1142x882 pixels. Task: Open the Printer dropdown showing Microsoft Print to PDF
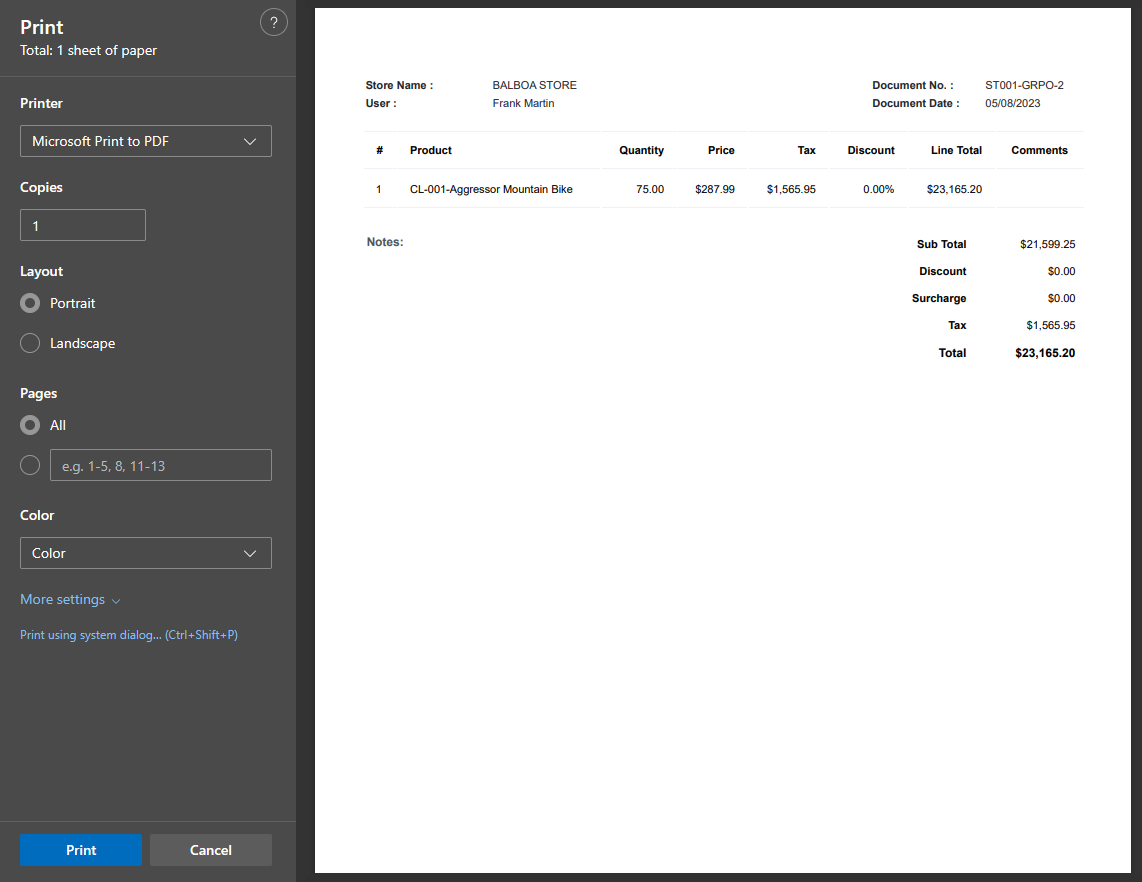tap(146, 141)
